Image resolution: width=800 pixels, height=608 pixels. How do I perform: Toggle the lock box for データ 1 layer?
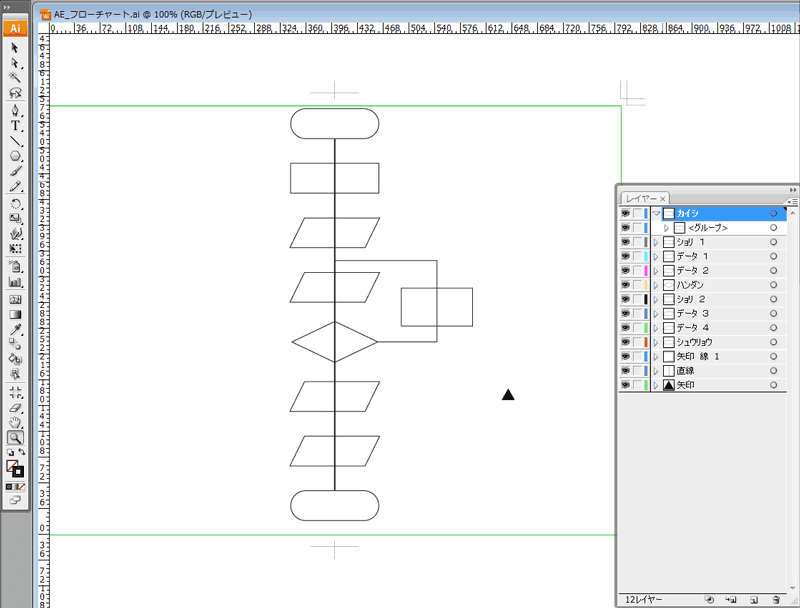pos(638,257)
